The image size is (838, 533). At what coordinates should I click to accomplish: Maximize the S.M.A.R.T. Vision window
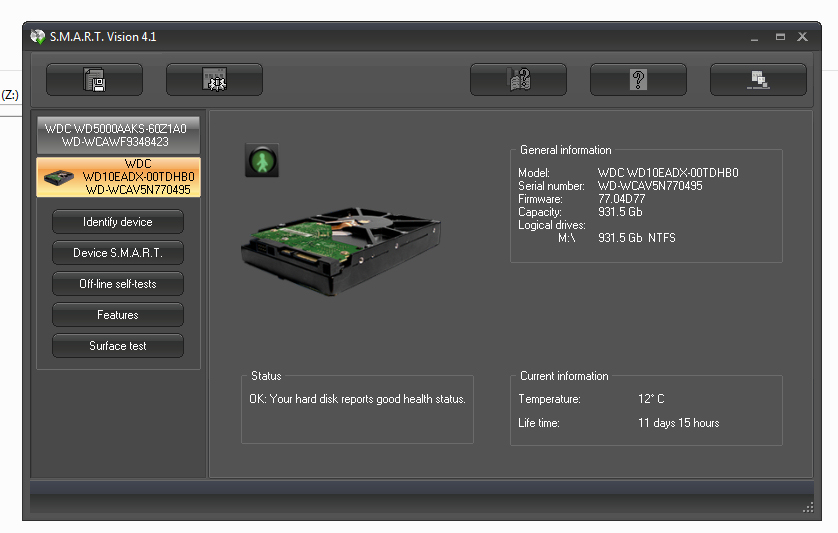780,36
